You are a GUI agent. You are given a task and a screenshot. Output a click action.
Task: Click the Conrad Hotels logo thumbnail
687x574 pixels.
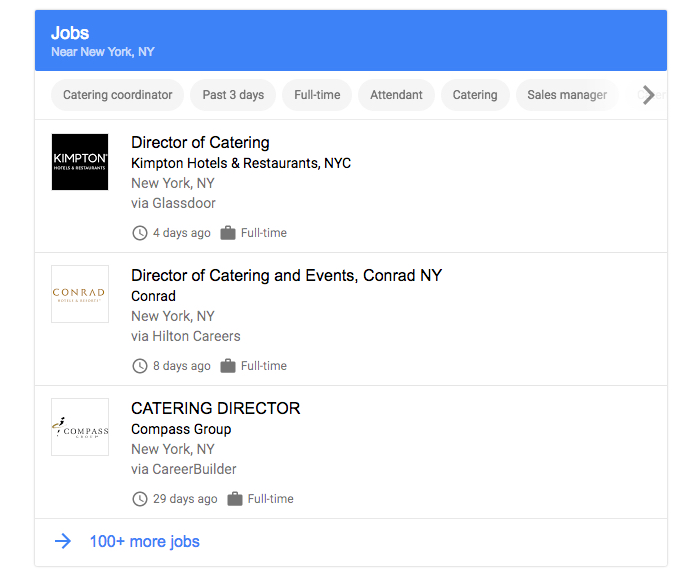[x=80, y=294]
